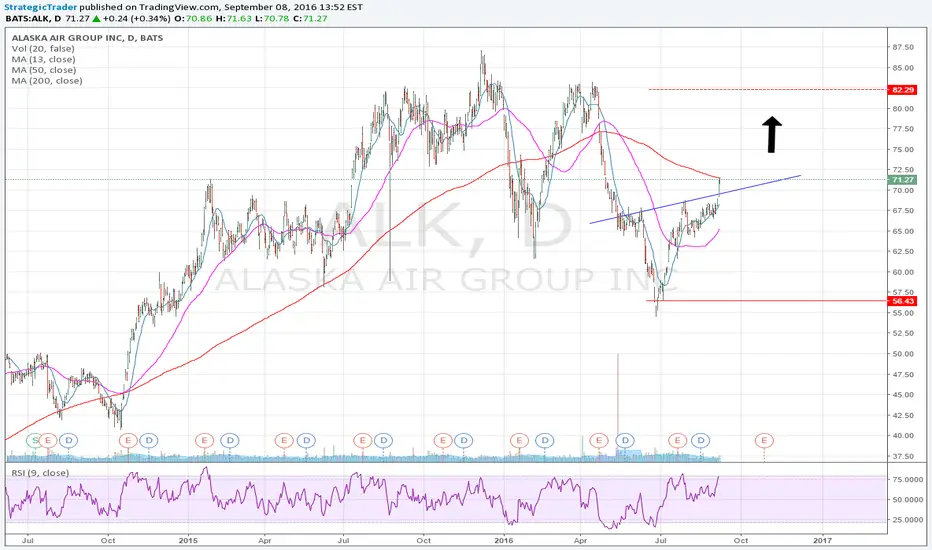Click the 87.50 price axis label
This screenshot has width=932, height=550.
(902, 47)
